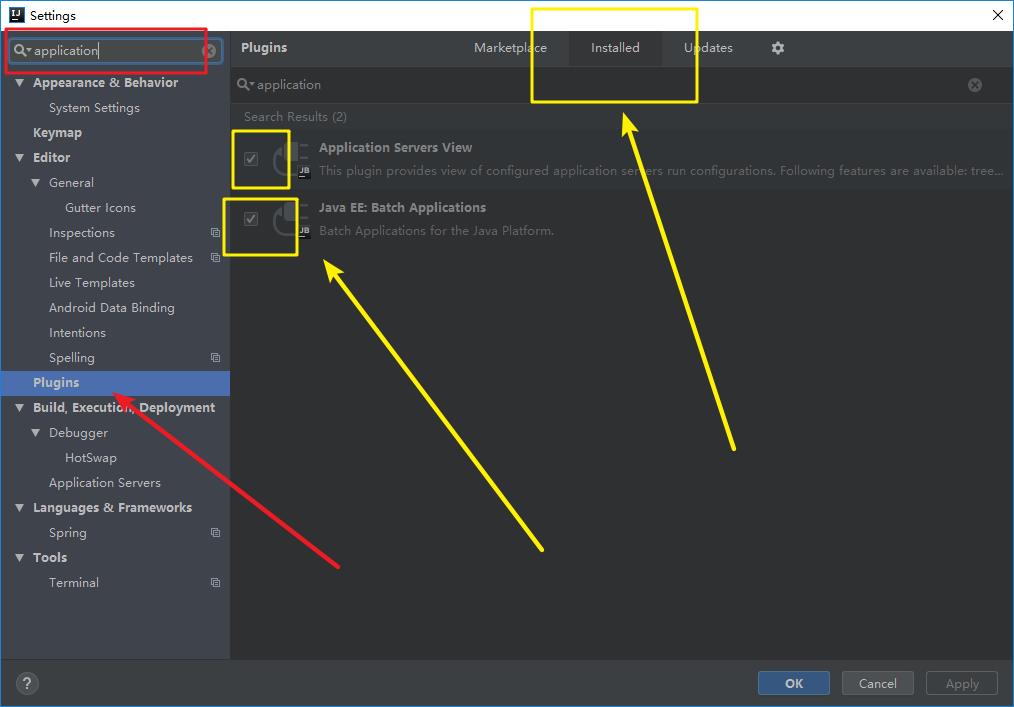Collapse the General subsection arrow
This screenshot has width=1014, height=707.
tap(36, 183)
